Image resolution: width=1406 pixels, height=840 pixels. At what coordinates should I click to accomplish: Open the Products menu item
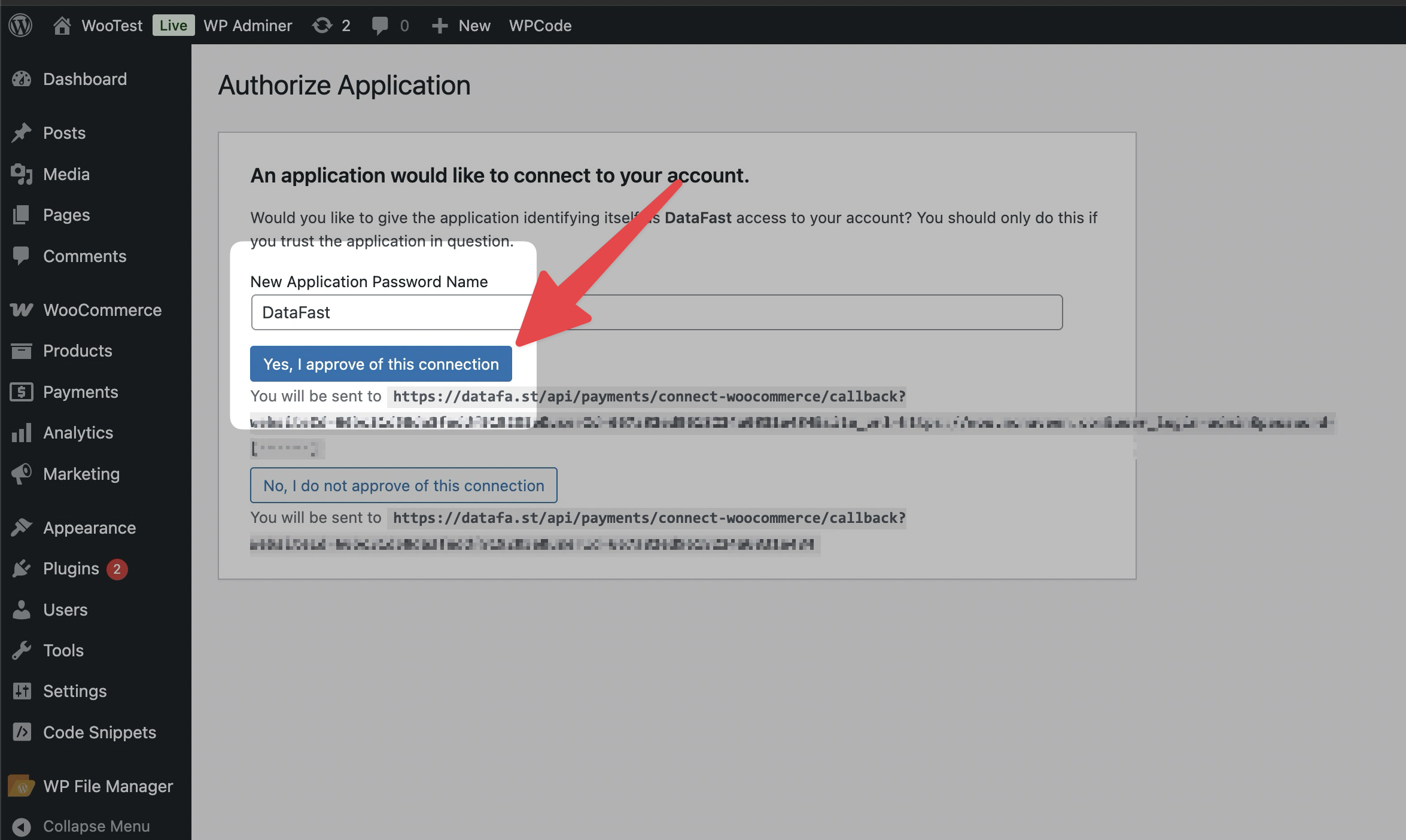point(77,351)
